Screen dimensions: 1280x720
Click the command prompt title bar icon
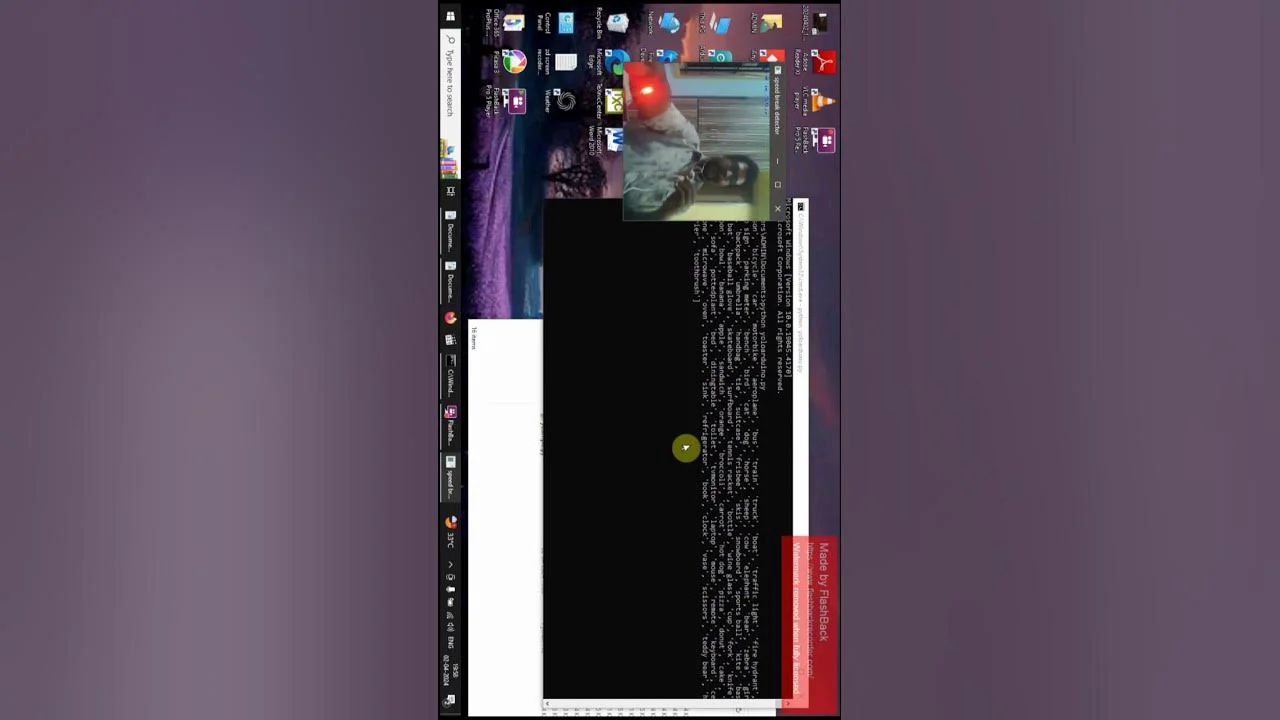[800, 207]
